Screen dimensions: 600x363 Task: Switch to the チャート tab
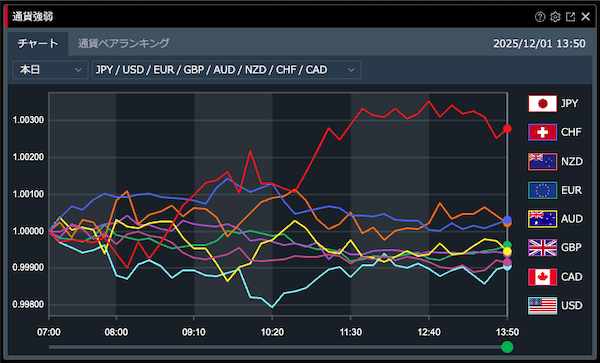point(38,43)
